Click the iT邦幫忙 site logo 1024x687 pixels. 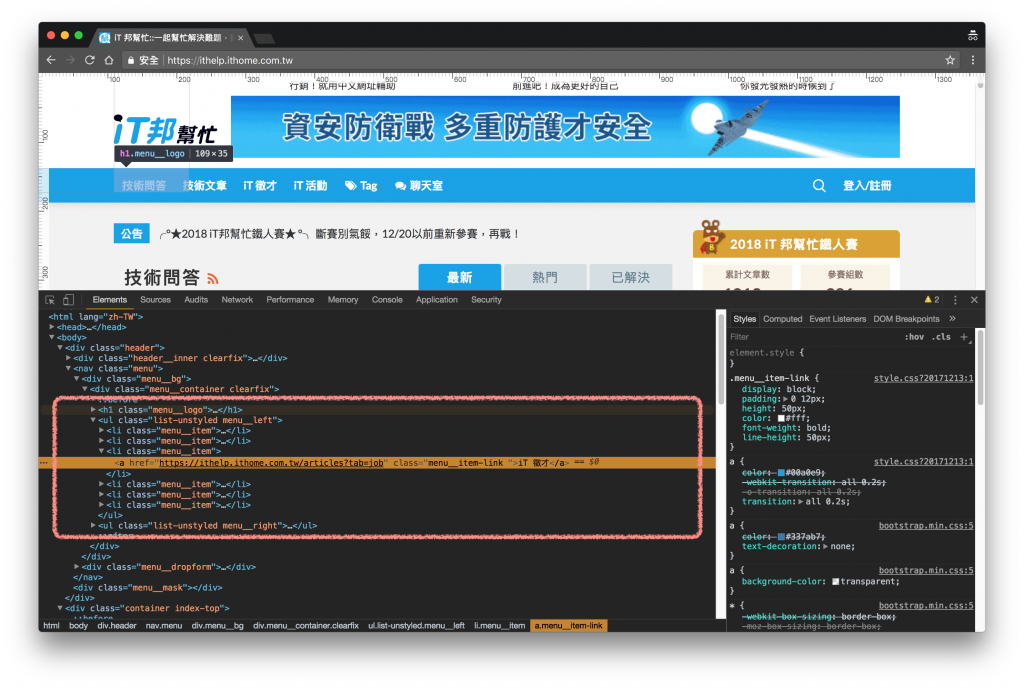click(165, 131)
